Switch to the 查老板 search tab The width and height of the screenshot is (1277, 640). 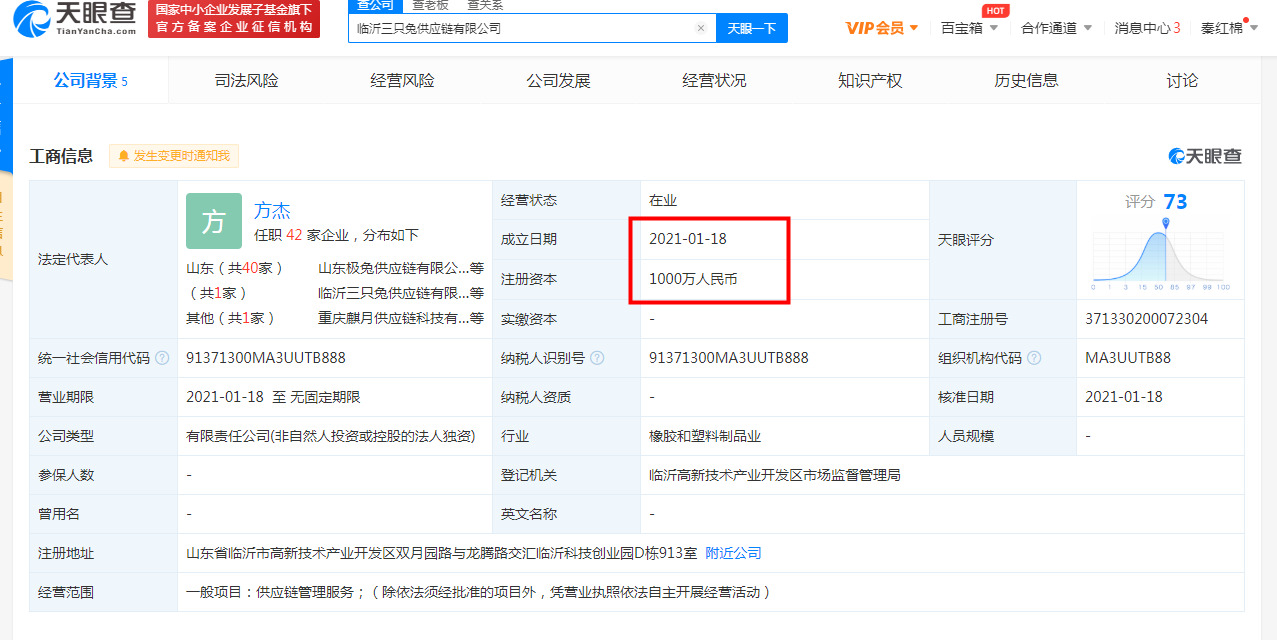[430, 5]
